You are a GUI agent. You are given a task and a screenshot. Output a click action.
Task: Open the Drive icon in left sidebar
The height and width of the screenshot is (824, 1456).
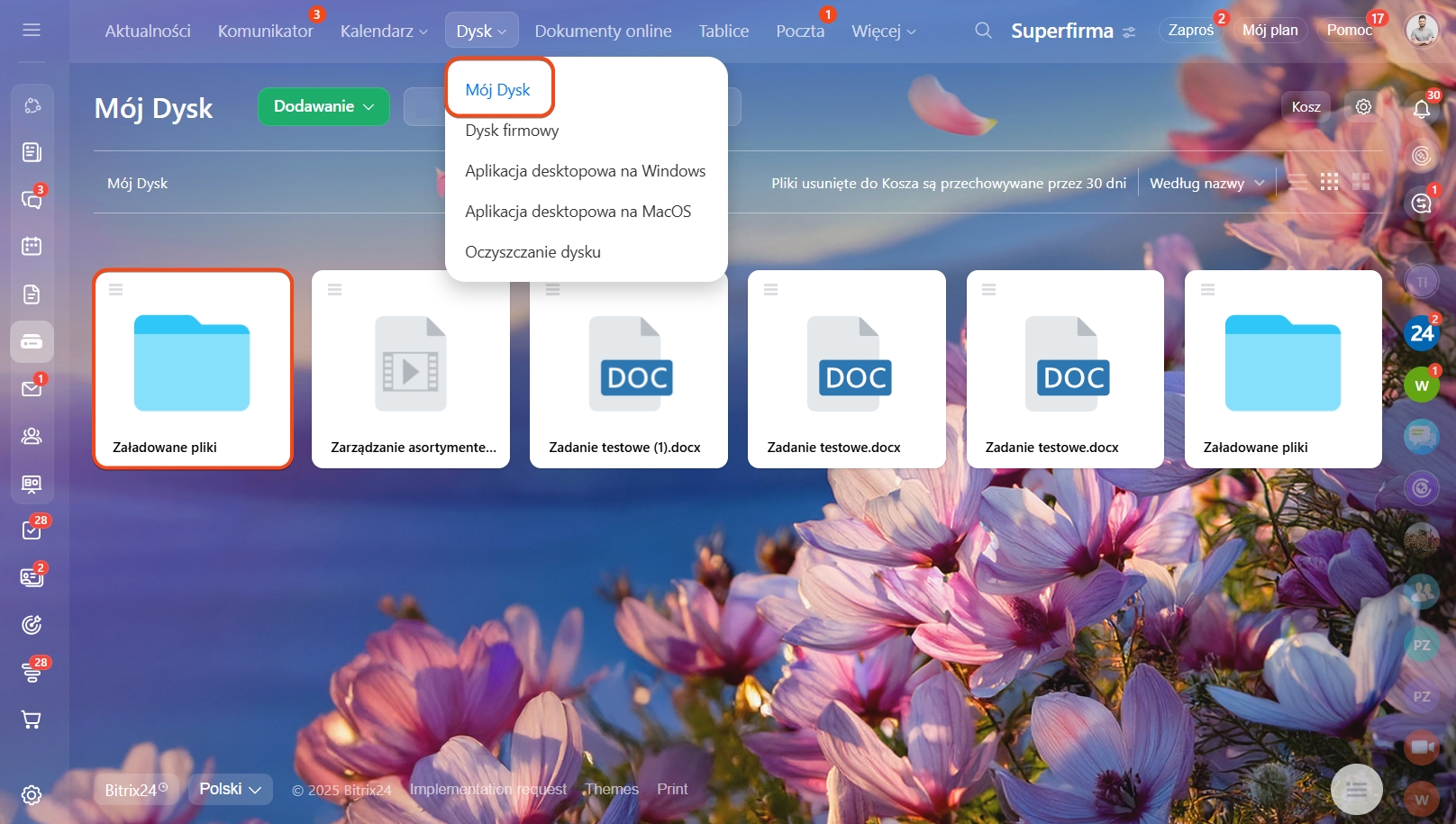(x=32, y=341)
